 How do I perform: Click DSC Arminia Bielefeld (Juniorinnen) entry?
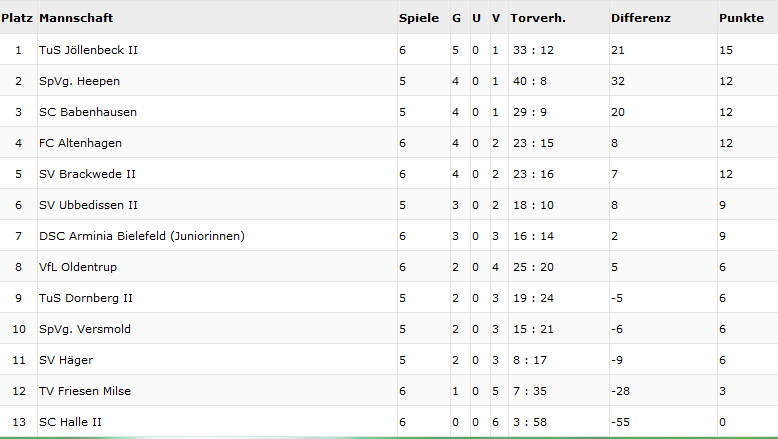pyautogui.click(x=141, y=236)
